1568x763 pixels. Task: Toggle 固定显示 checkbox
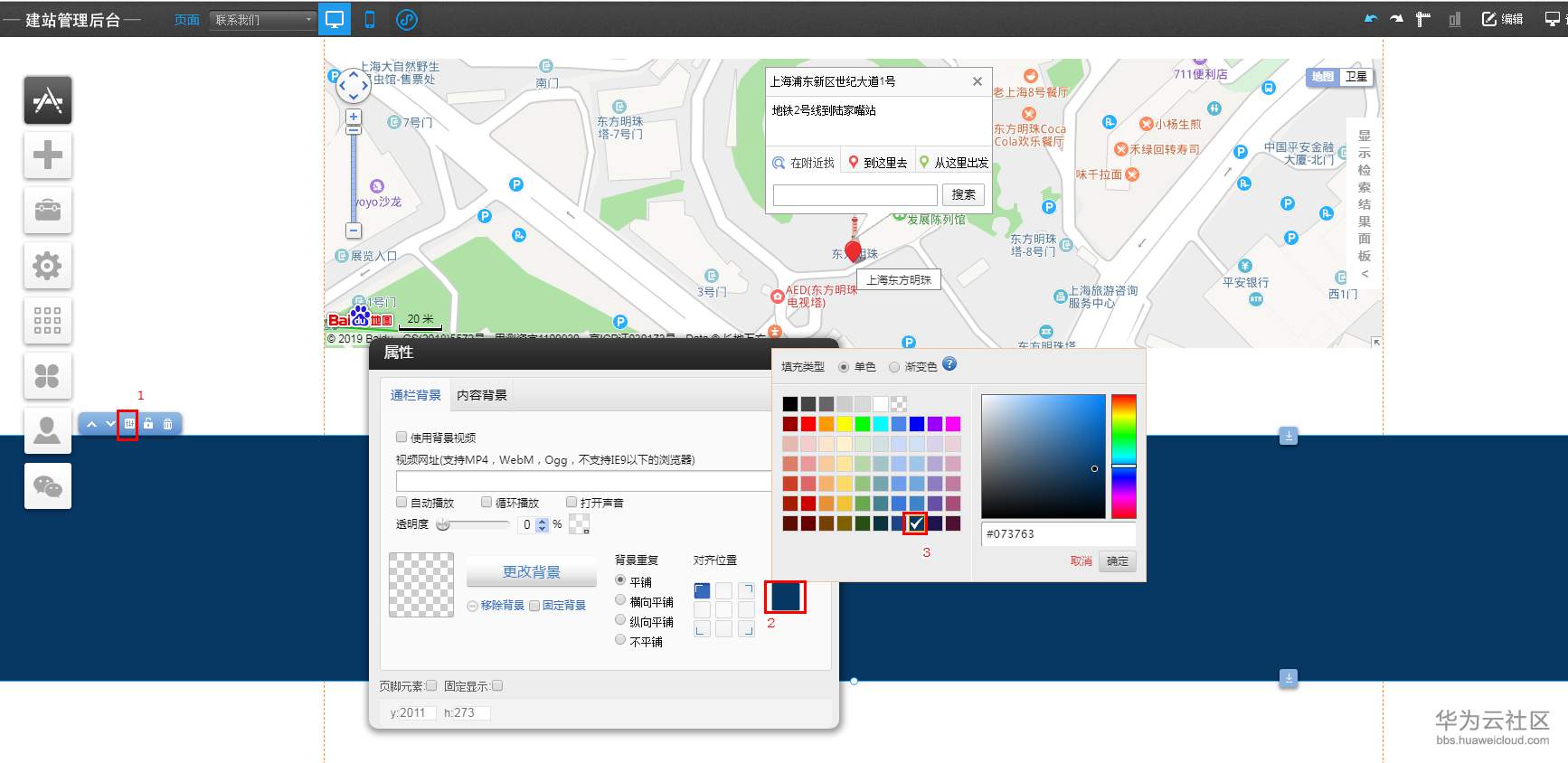pos(497,686)
